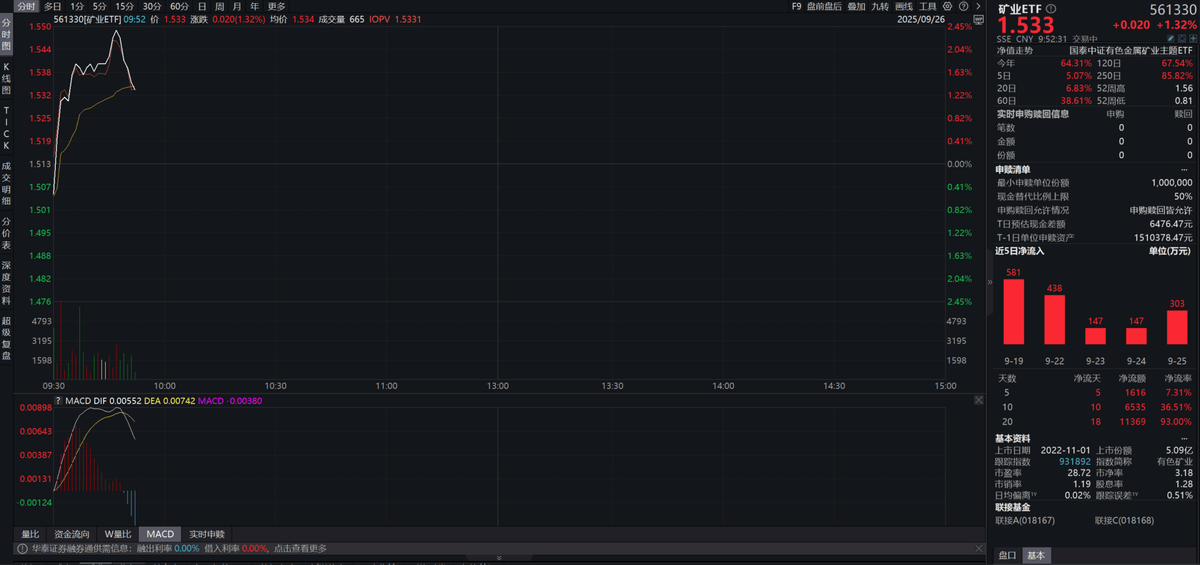Viewport: 1200px width, 565px height.
Task: Switch to the 量比 indicator tab
Action: 29,534
